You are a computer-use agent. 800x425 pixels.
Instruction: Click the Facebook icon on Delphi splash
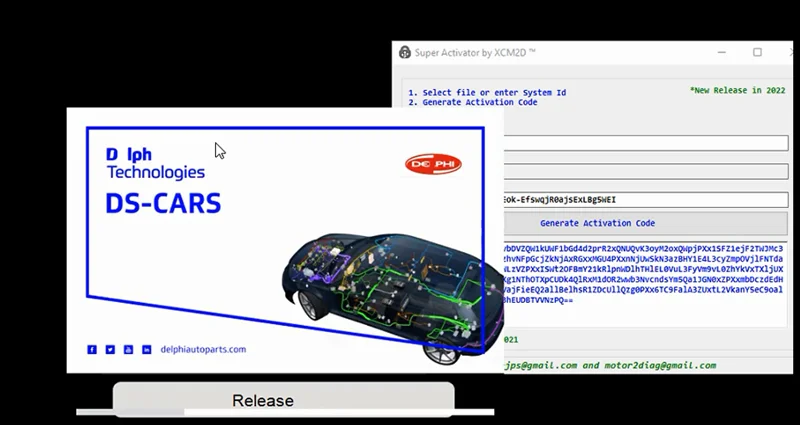point(92,349)
